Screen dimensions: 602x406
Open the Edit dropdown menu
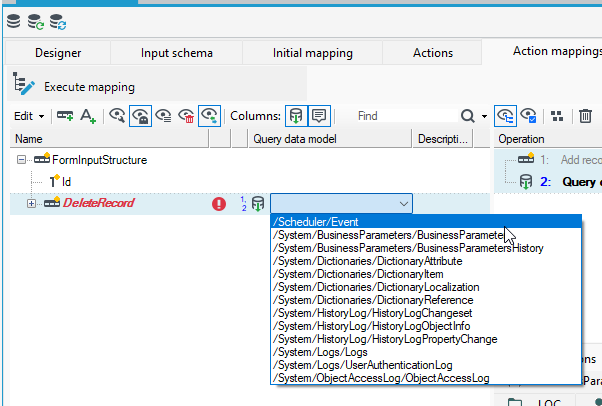click(x=29, y=116)
